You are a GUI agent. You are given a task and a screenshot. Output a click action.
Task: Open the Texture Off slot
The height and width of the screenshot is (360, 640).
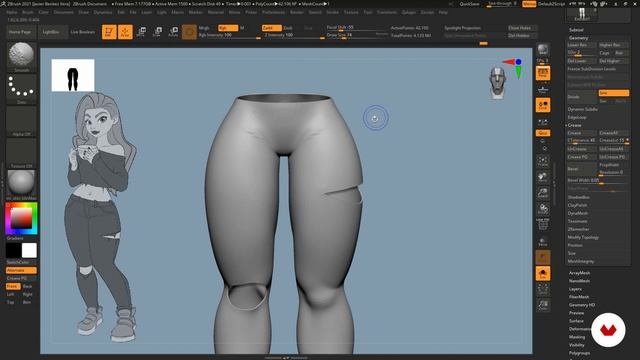(x=21, y=153)
